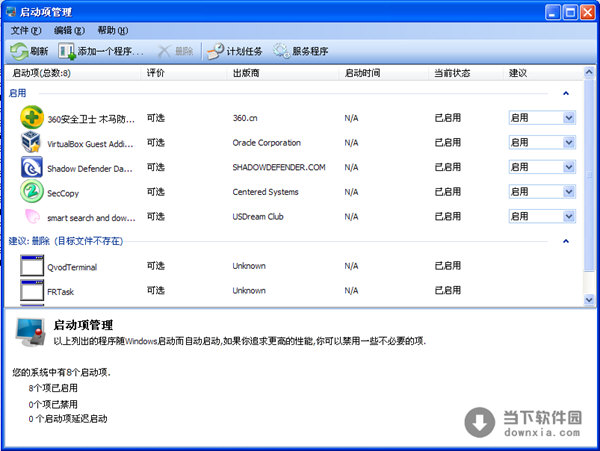Click 8个项已启用 summary line

53,388
